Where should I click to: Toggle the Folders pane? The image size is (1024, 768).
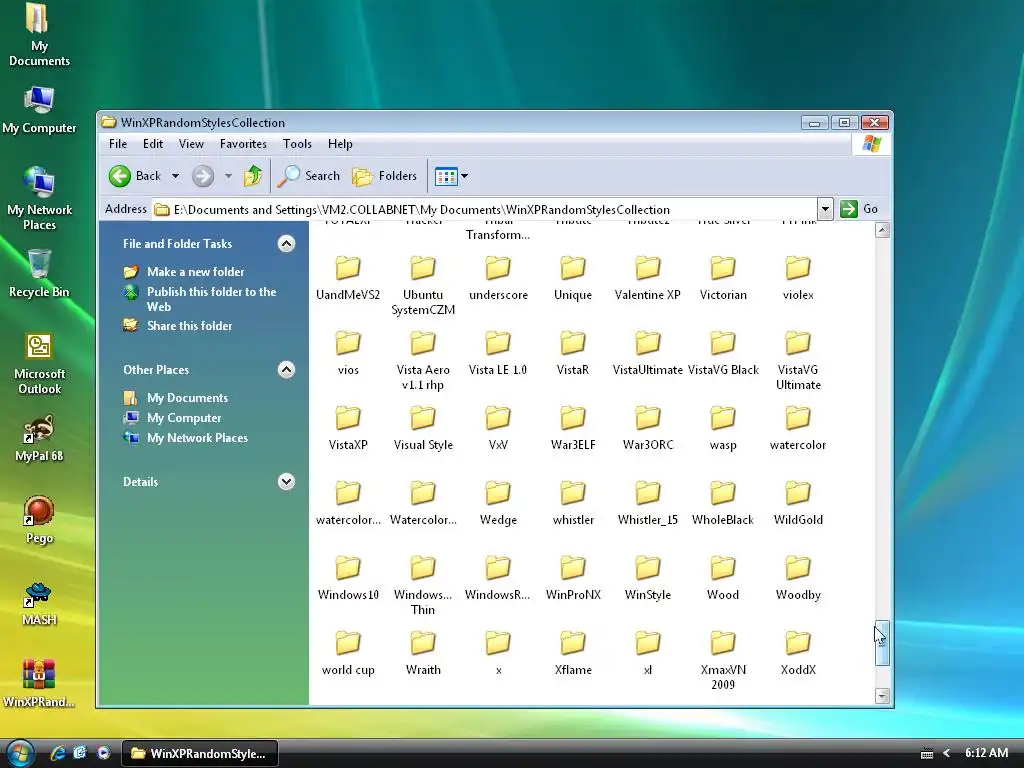385,176
